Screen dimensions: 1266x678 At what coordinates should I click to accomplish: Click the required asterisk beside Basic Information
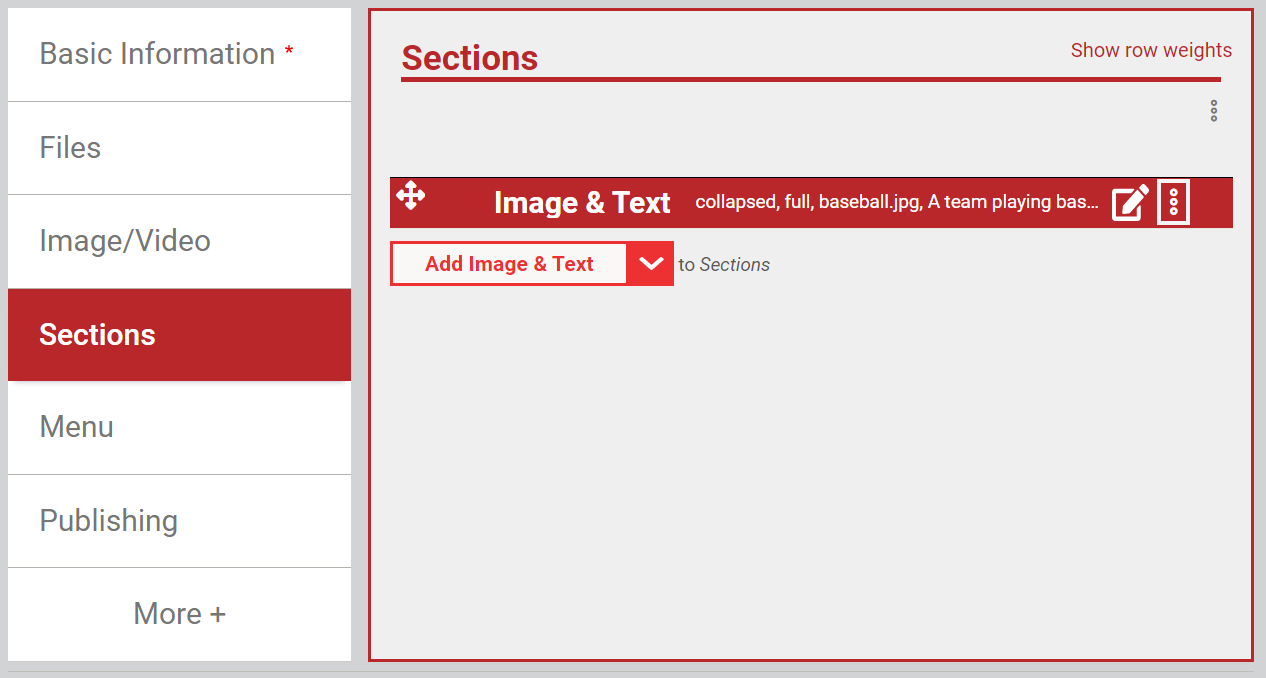(x=289, y=52)
